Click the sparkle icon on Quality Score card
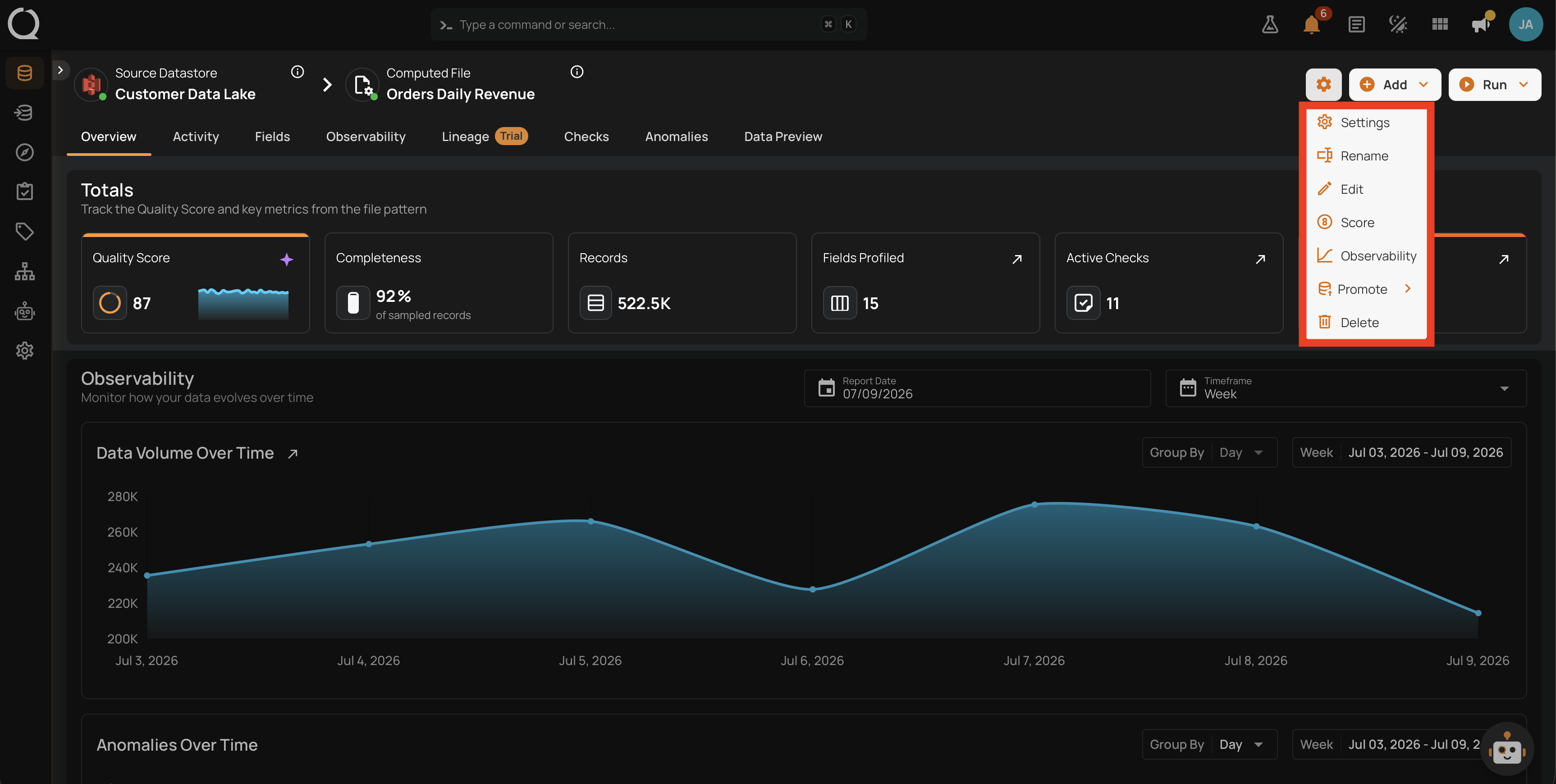Viewport: 1556px width, 784px height. pyautogui.click(x=286, y=259)
